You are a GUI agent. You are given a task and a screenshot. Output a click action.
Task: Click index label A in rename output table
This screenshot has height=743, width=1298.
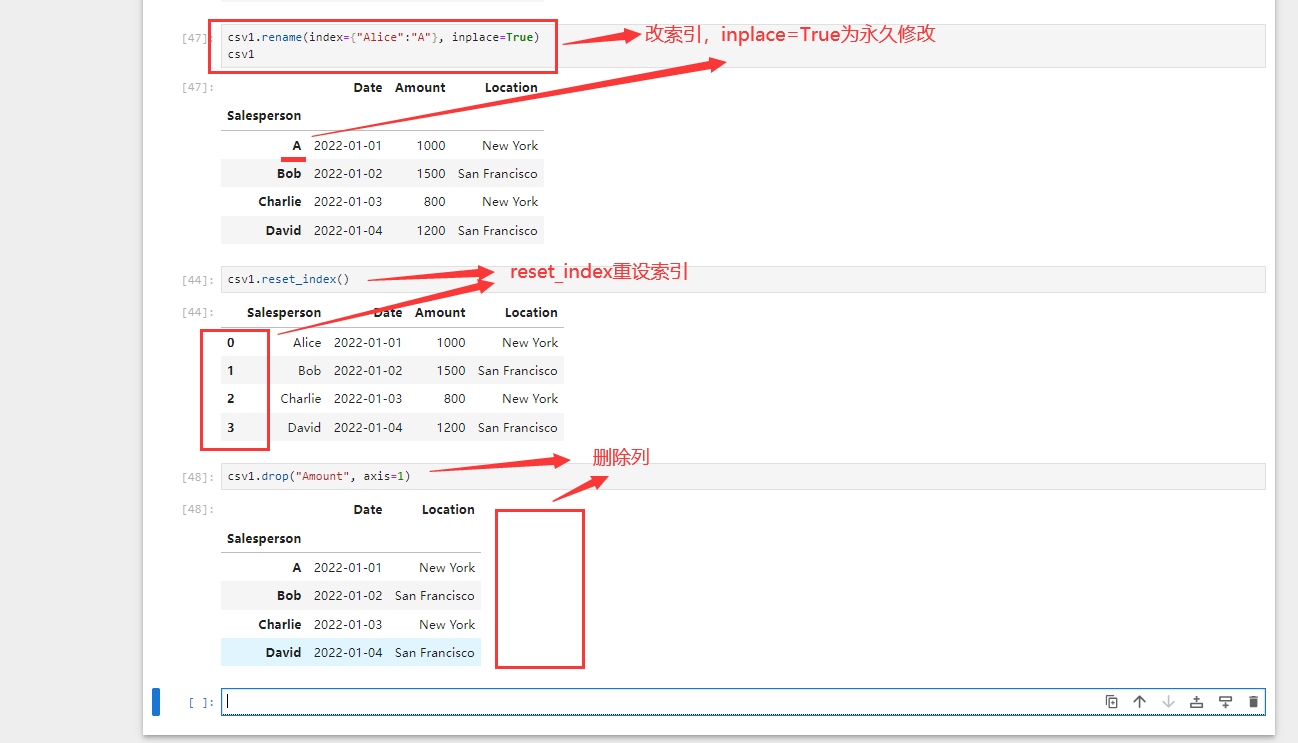[x=297, y=145]
